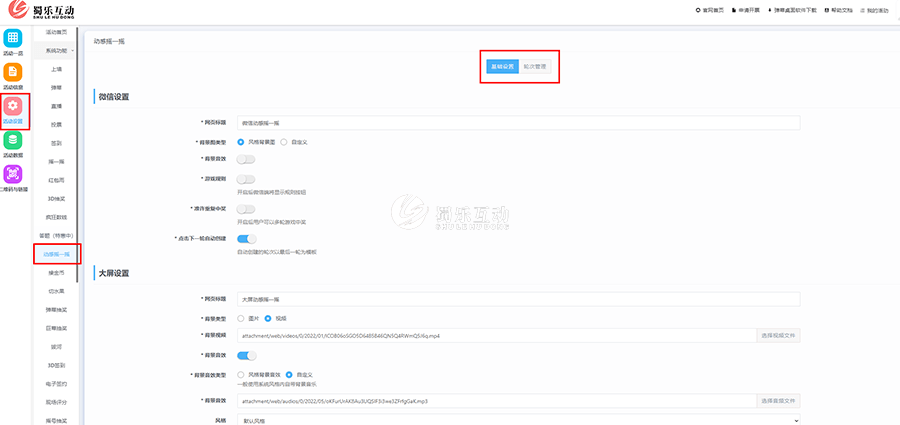
Task: Click the 申请开票 icon in header
Action: (734, 10)
